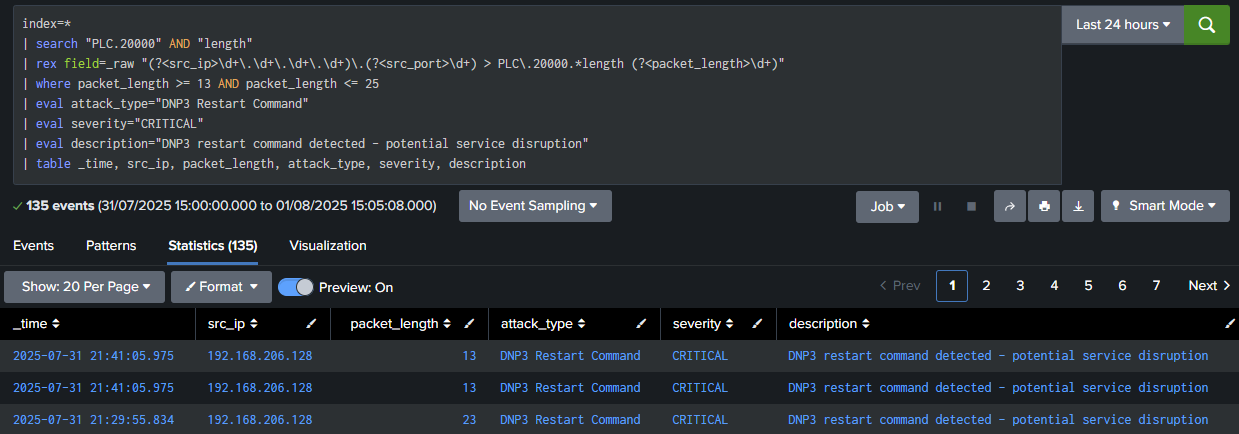
Task: Open the Job menu
Action: tap(887, 206)
